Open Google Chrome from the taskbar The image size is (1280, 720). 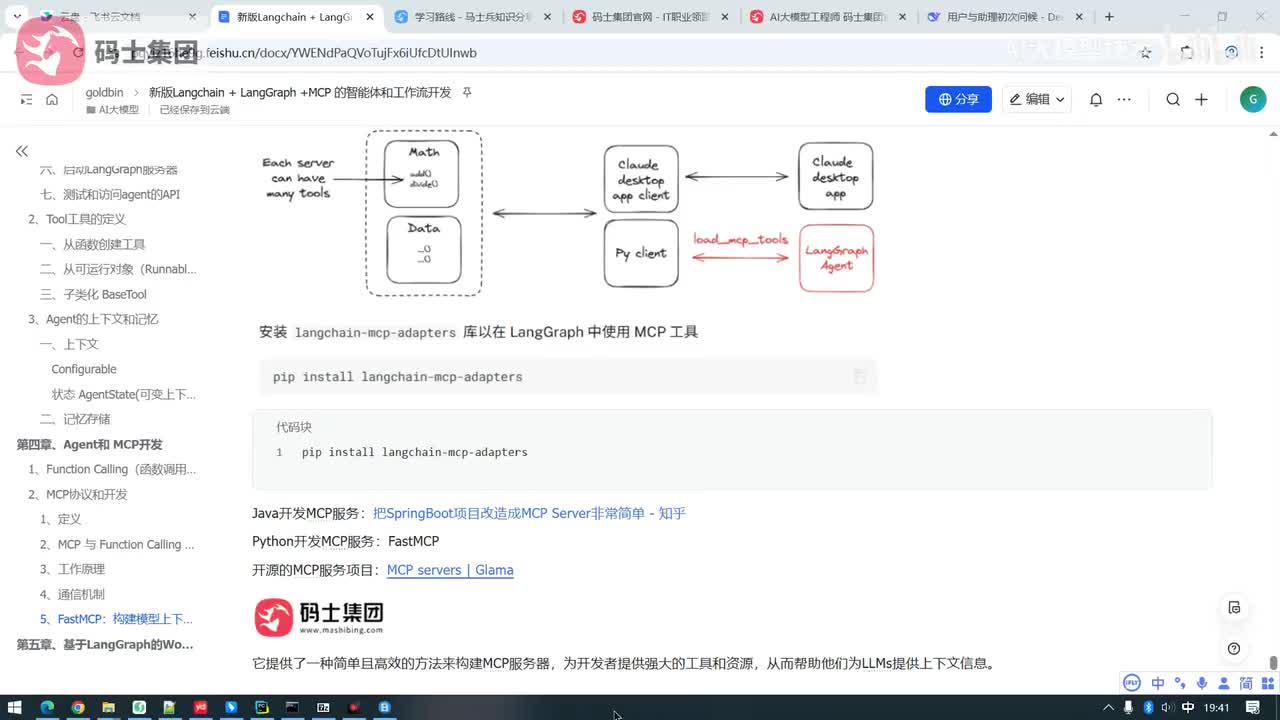click(x=78, y=708)
